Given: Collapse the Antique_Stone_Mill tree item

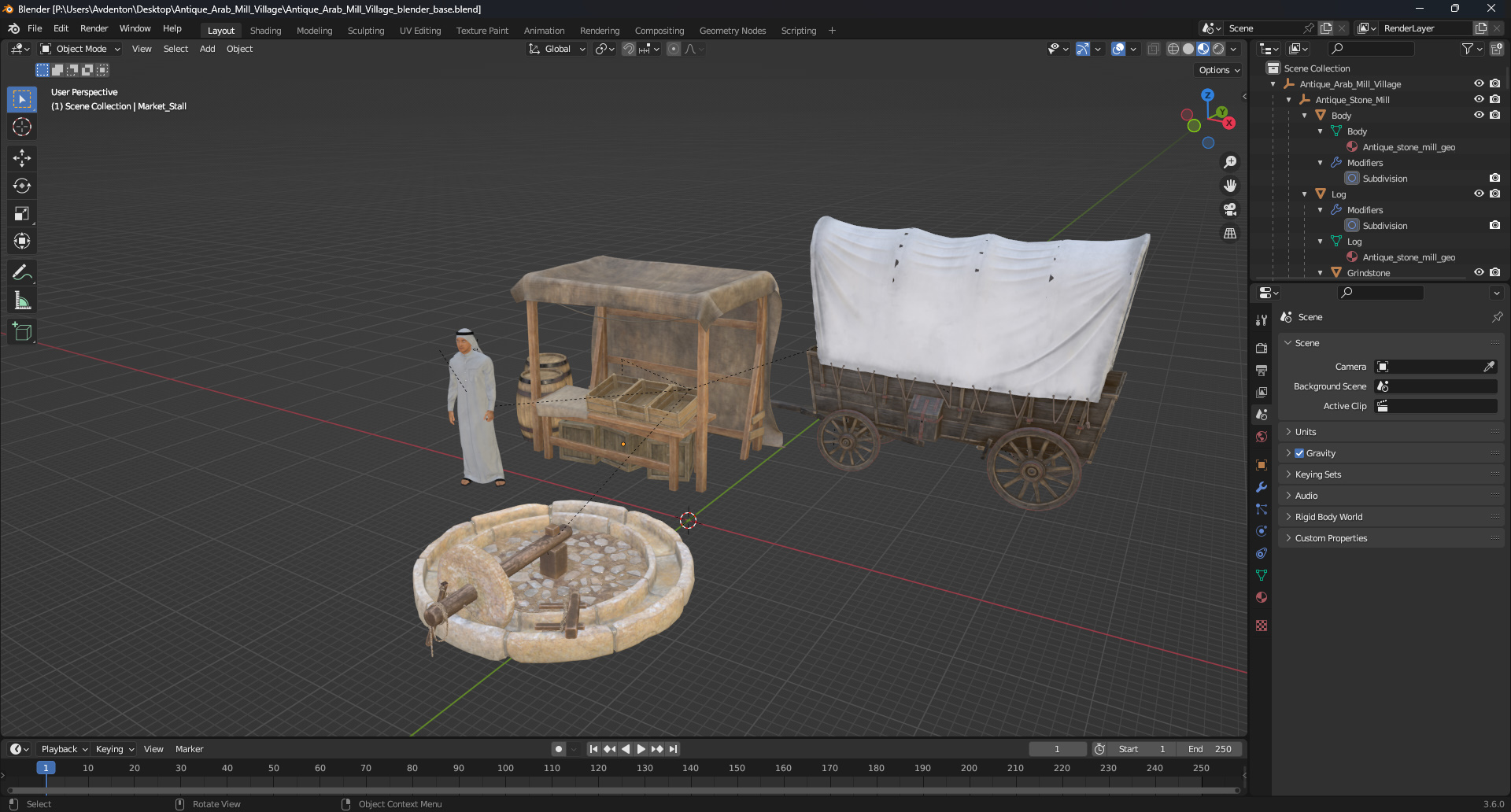Looking at the screenshot, I should (1288, 100).
